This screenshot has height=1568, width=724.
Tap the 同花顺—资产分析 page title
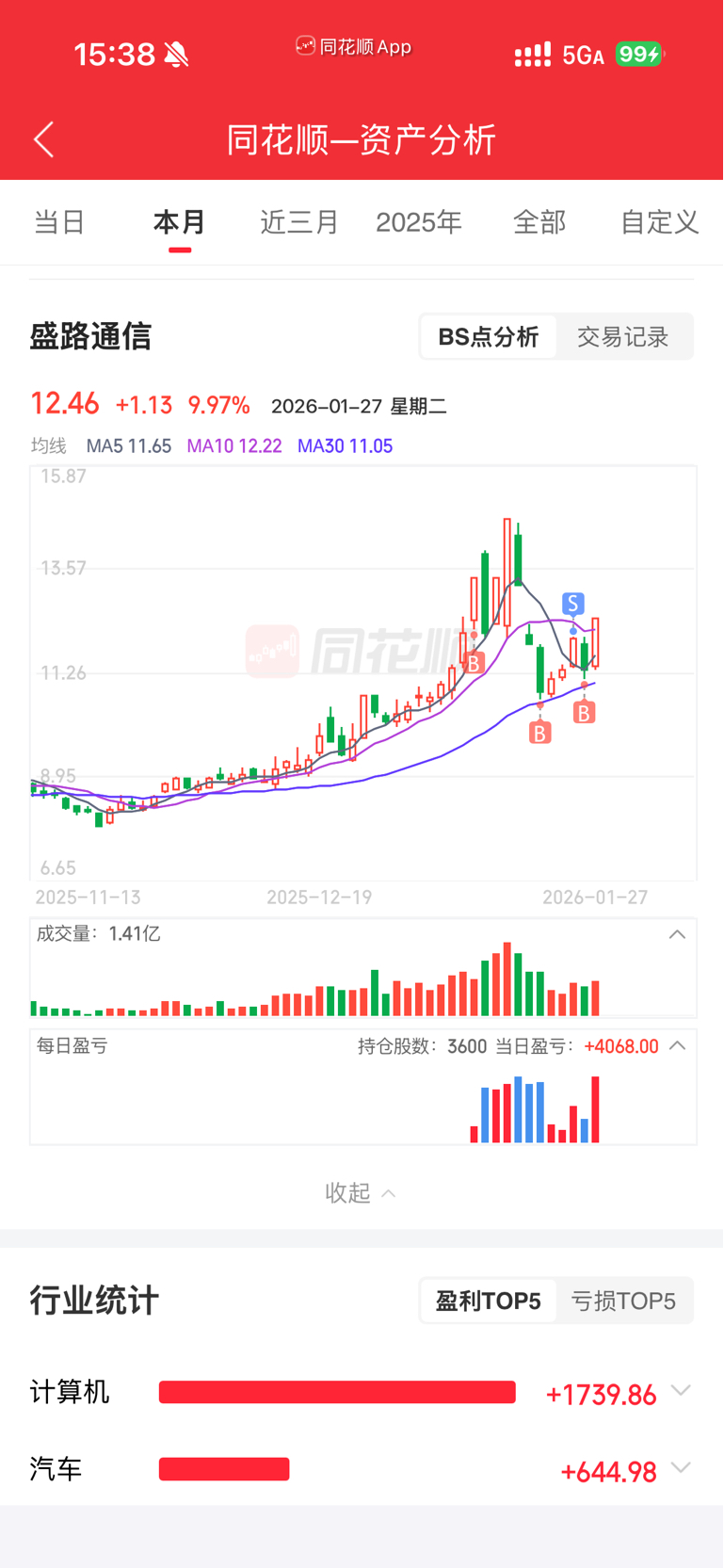[x=361, y=139]
